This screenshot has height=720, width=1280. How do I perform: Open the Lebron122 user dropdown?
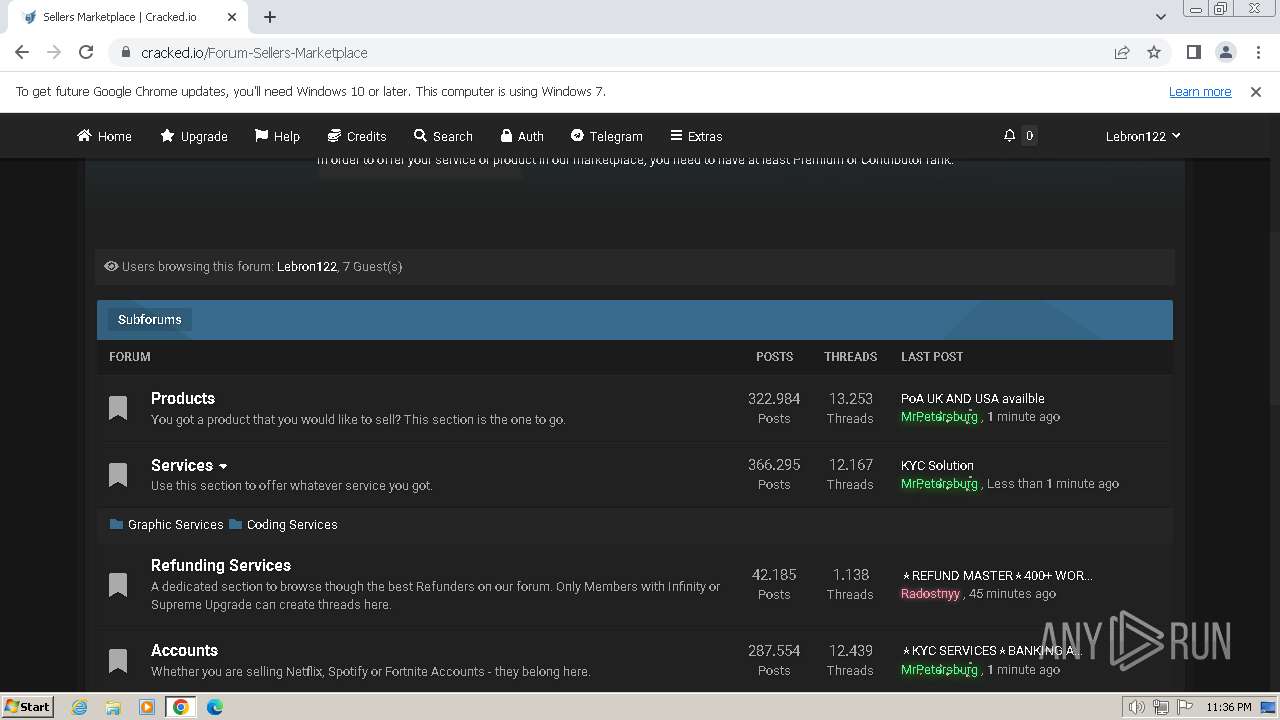click(x=1143, y=136)
